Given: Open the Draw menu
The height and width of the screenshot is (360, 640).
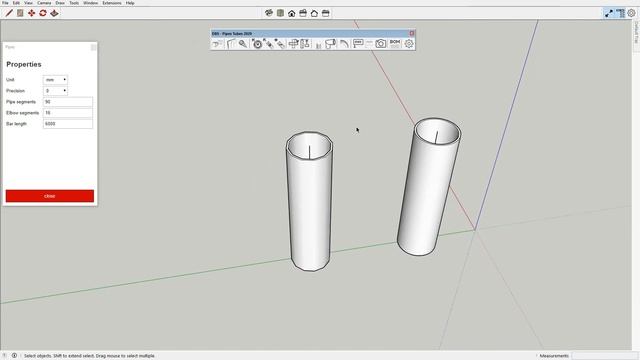Looking at the screenshot, I should tap(60, 3).
